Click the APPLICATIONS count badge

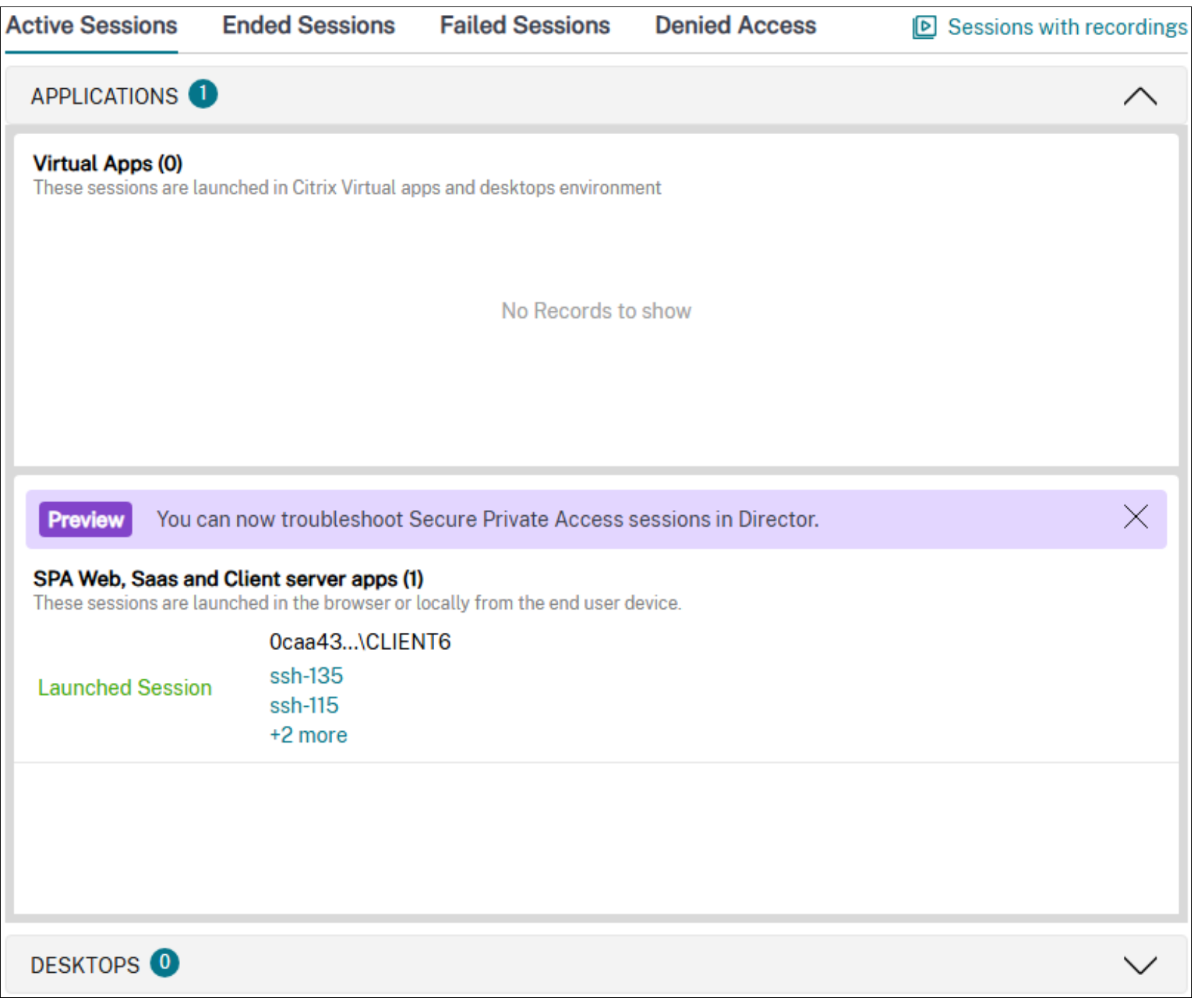click(x=203, y=93)
